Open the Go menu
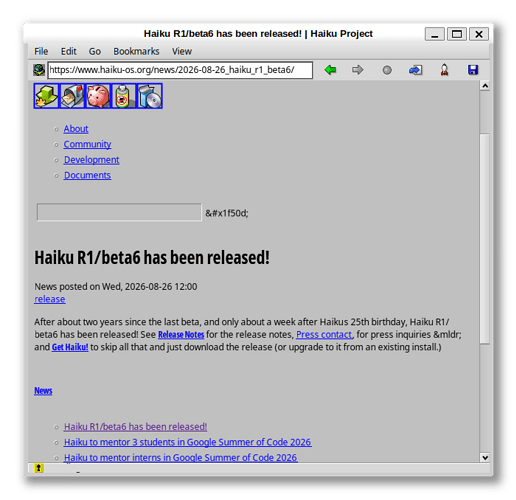 [x=95, y=51]
